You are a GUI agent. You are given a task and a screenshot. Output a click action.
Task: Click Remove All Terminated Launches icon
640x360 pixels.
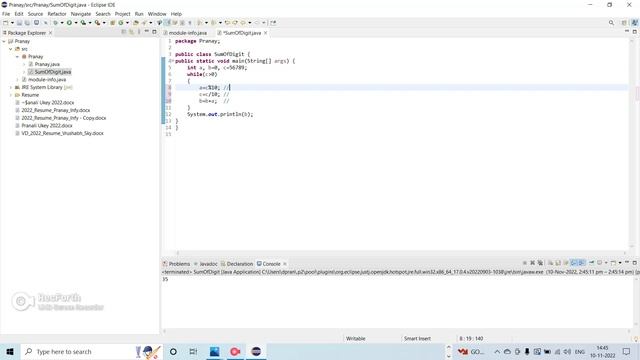[540, 263]
